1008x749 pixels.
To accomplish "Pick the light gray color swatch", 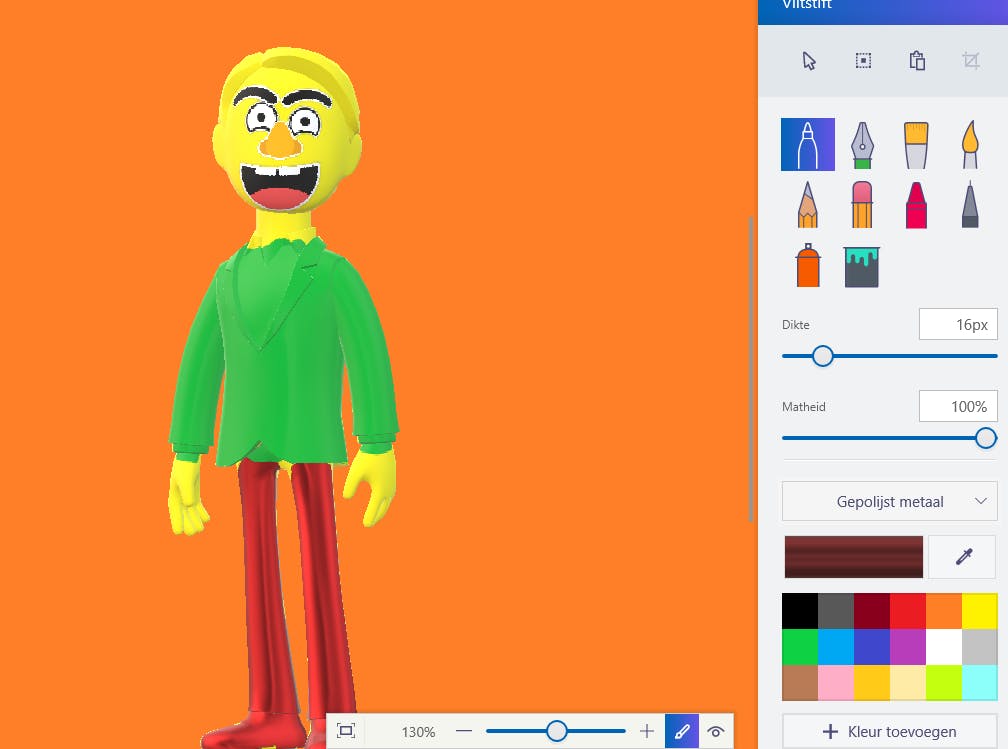I will click(980, 647).
